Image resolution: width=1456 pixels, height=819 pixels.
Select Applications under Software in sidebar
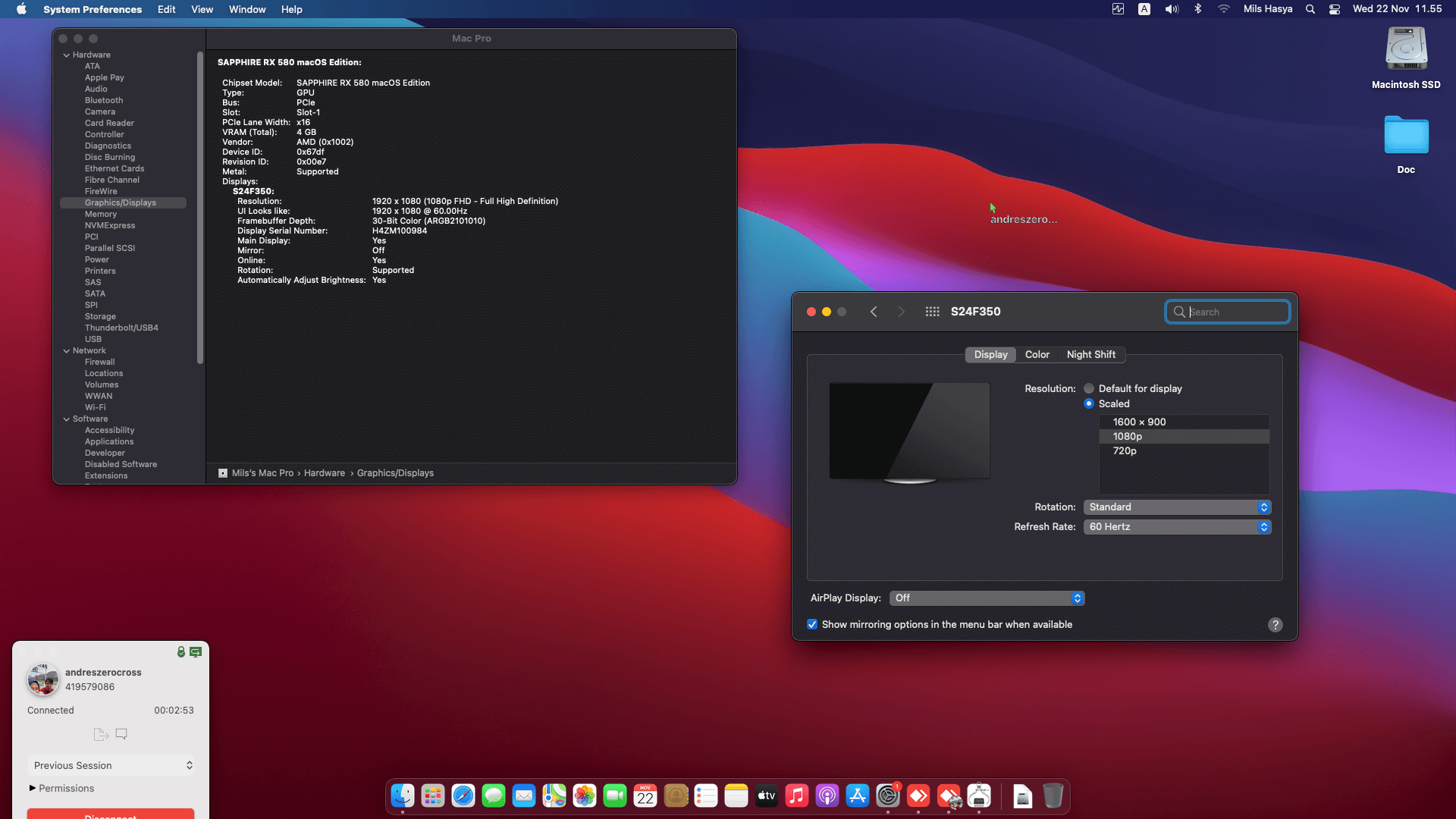point(109,441)
